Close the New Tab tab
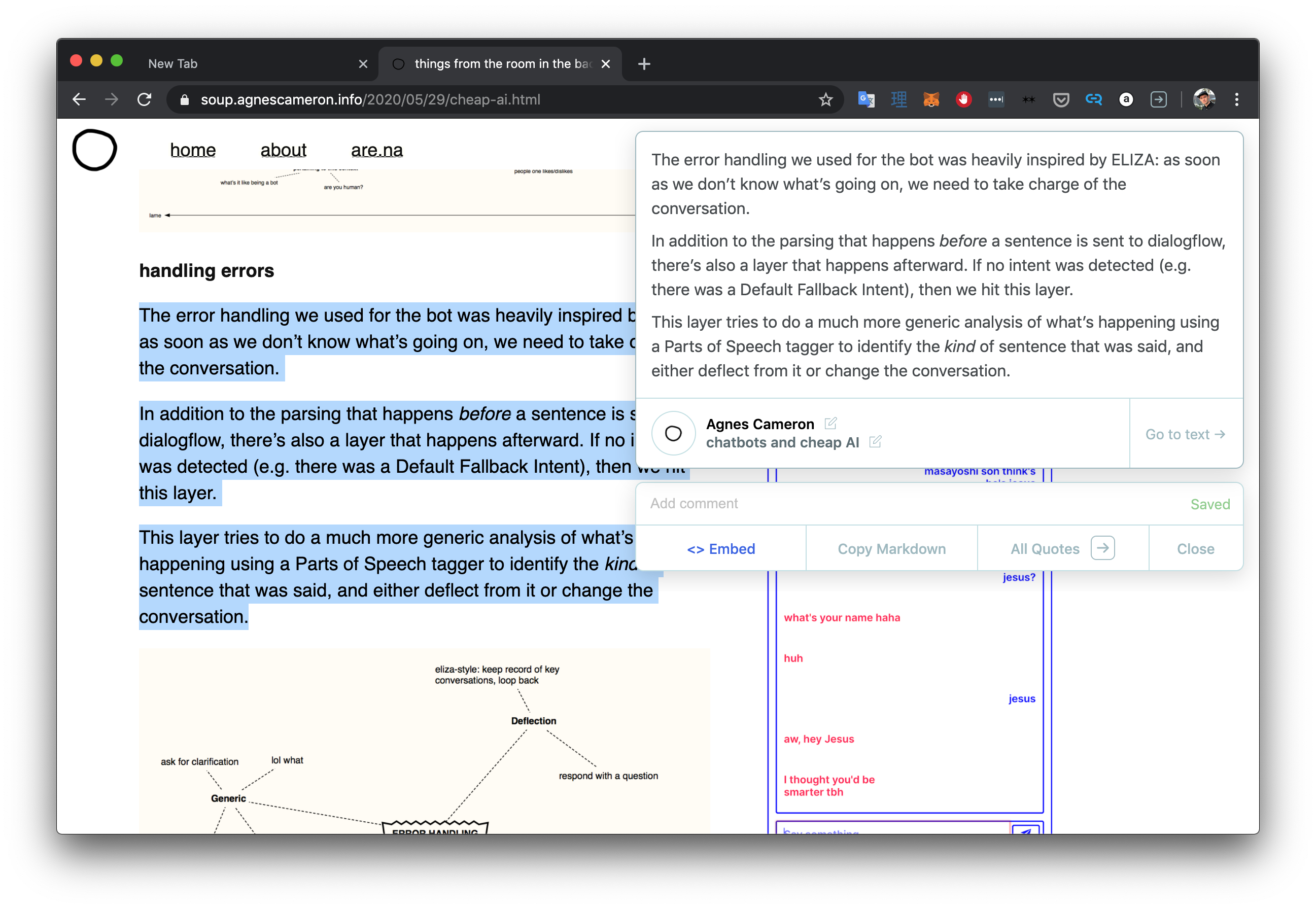Viewport: 1316px width, 909px height. 363,64
